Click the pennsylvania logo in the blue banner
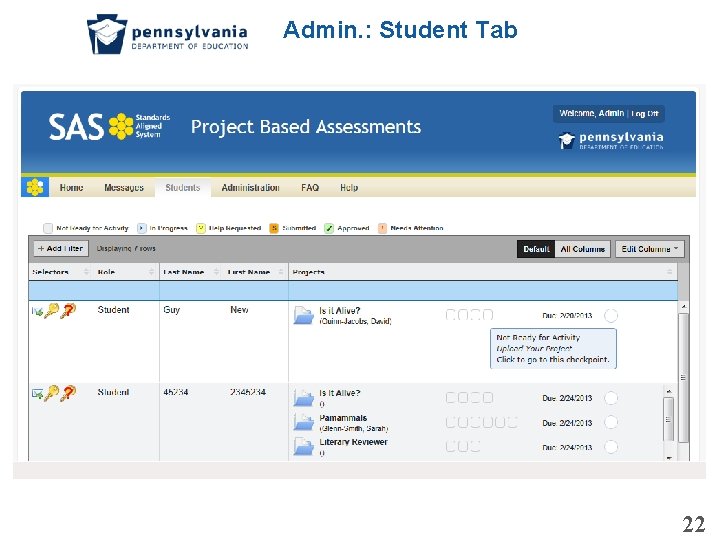 (611, 140)
